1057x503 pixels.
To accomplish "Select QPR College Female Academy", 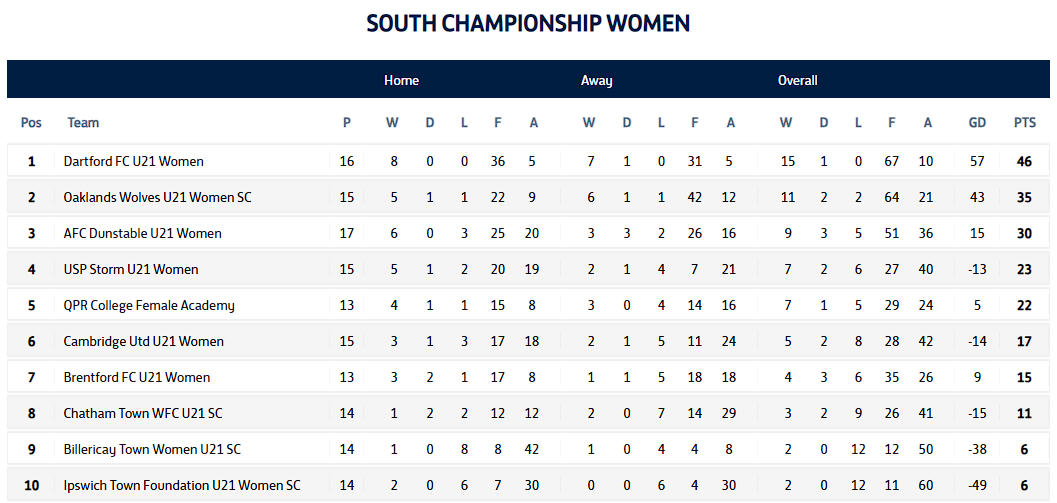I will [149, 305].
